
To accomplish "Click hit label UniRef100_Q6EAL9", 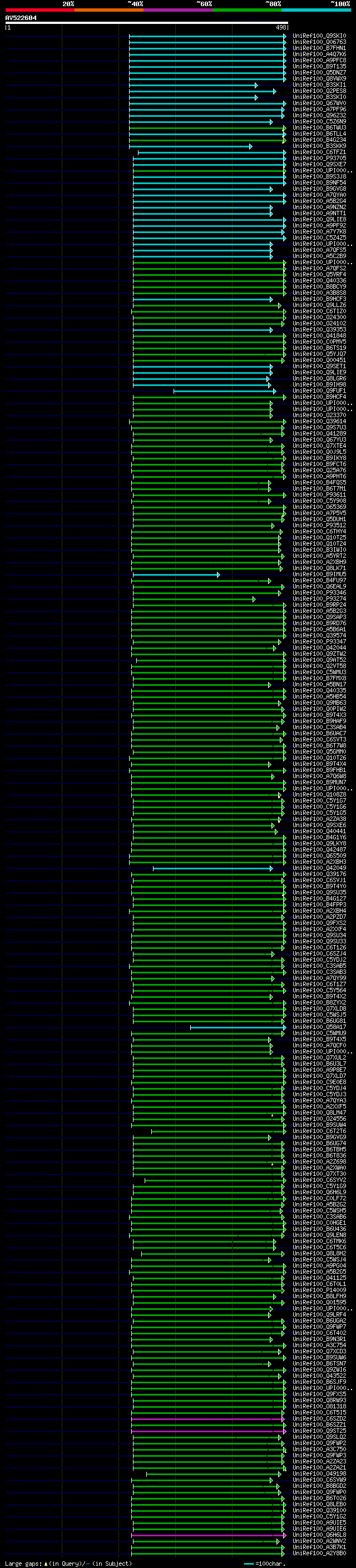I will pyautogui.click(x=319, y=587).
